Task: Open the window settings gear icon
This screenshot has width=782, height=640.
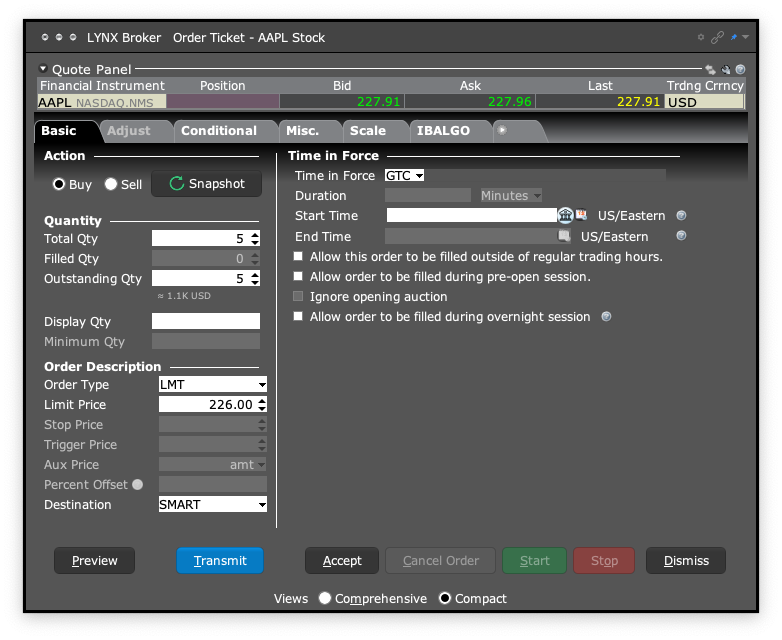Action: click(x=701, y=37)
